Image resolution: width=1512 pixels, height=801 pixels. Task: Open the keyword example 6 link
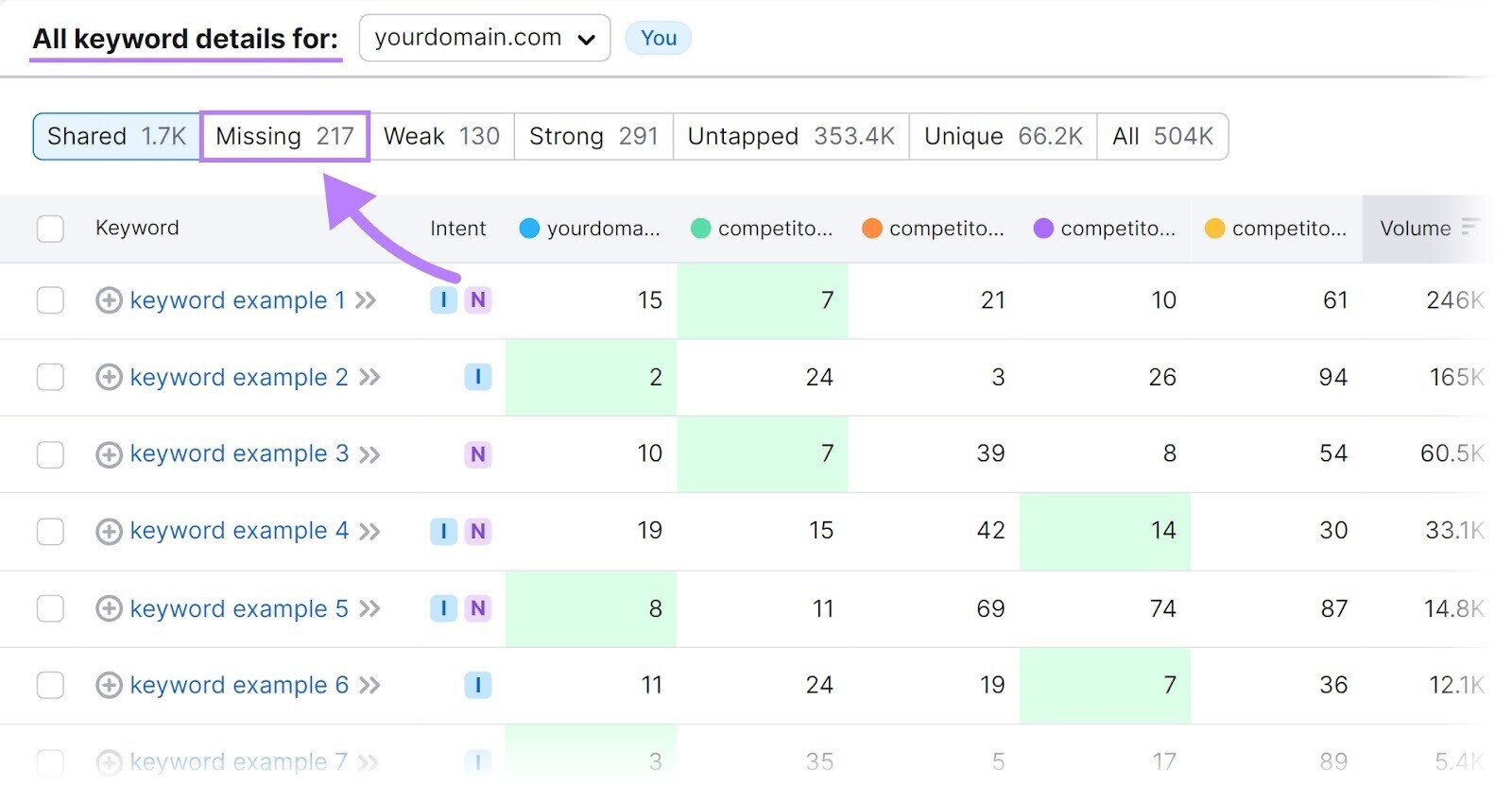point(239,686)
